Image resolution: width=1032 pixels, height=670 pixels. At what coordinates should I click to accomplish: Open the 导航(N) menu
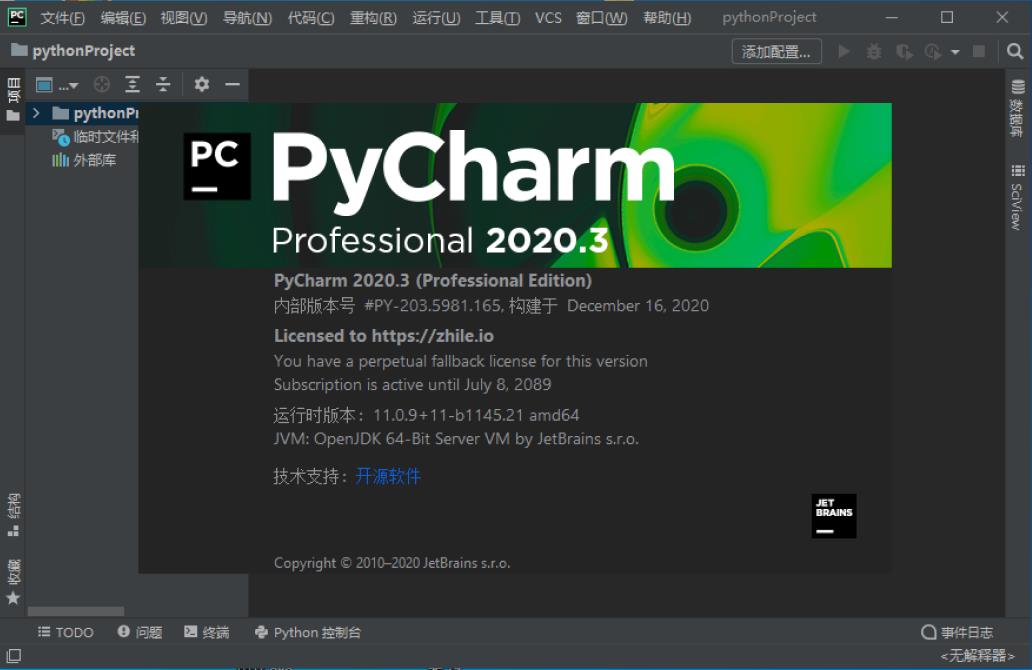pos(247,18)
